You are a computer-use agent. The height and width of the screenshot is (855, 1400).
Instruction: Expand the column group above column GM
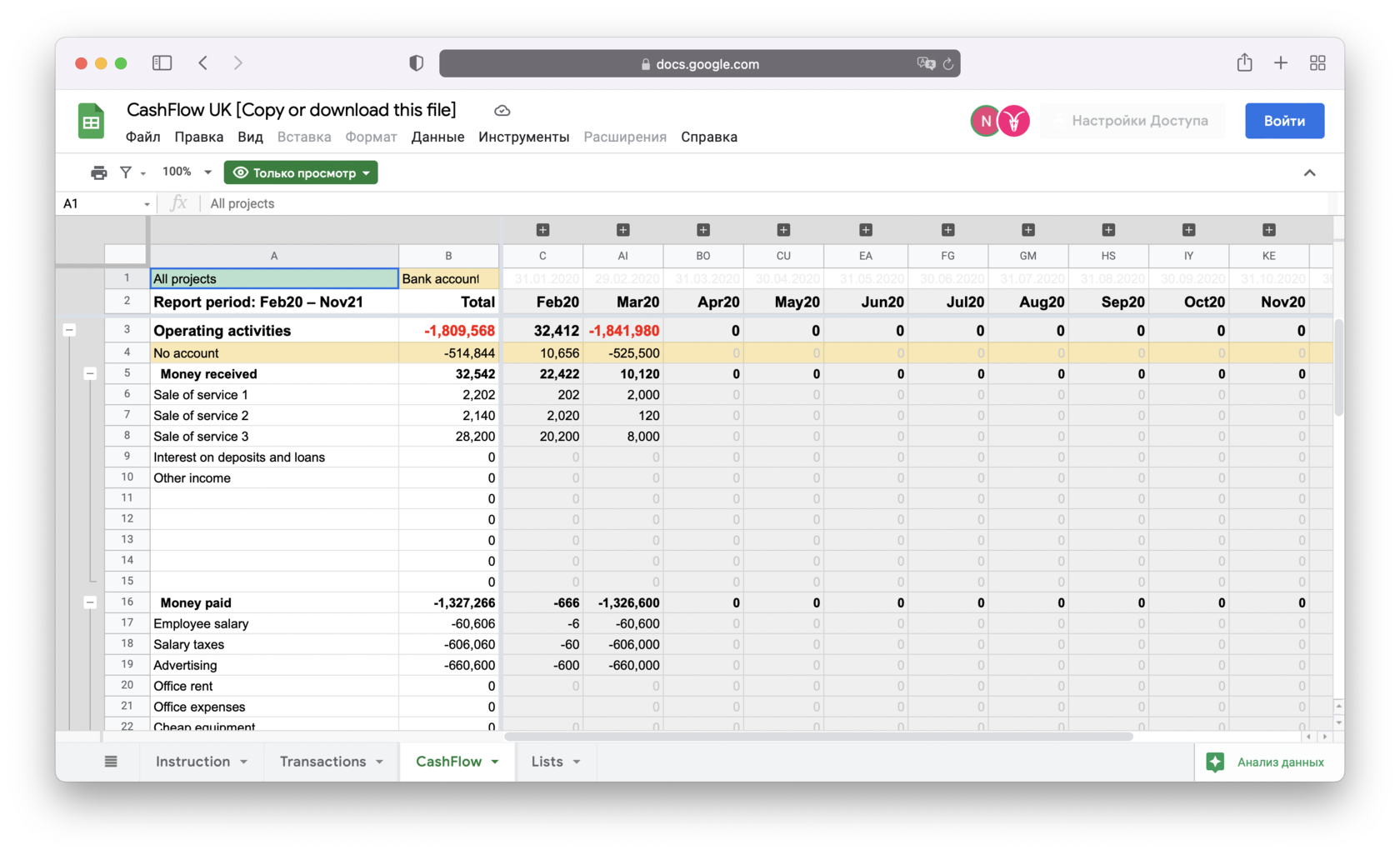coord(1028,230)
